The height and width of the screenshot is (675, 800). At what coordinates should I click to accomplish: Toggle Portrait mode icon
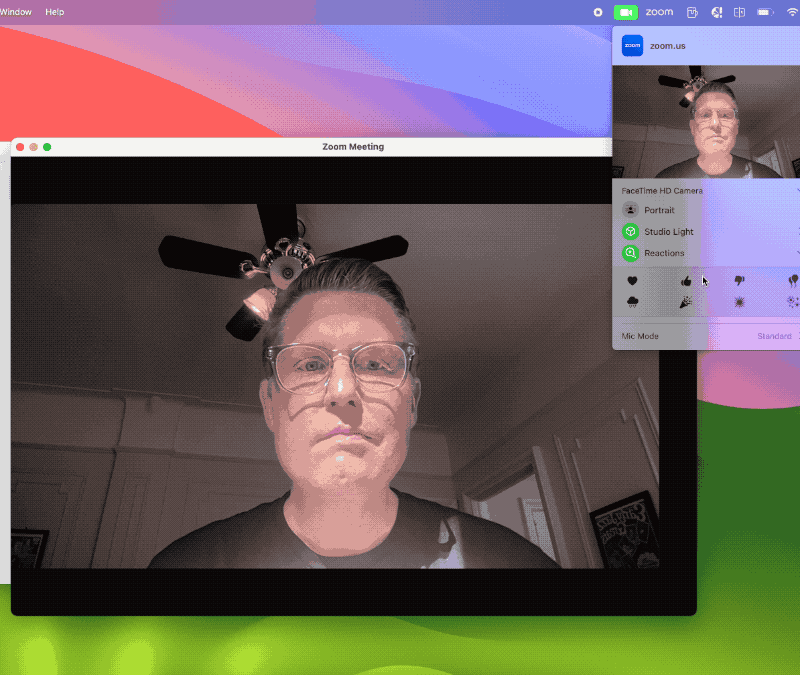631,210
